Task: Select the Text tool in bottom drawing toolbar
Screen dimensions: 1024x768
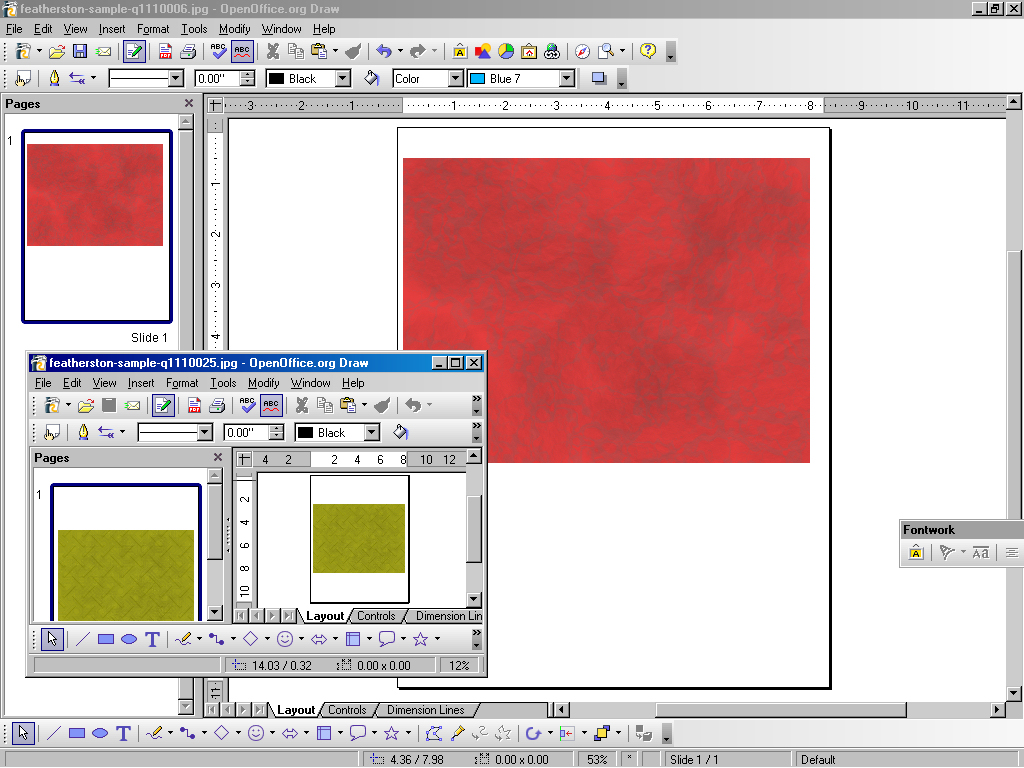Action: pyautogui.click(x=123, y=734)
